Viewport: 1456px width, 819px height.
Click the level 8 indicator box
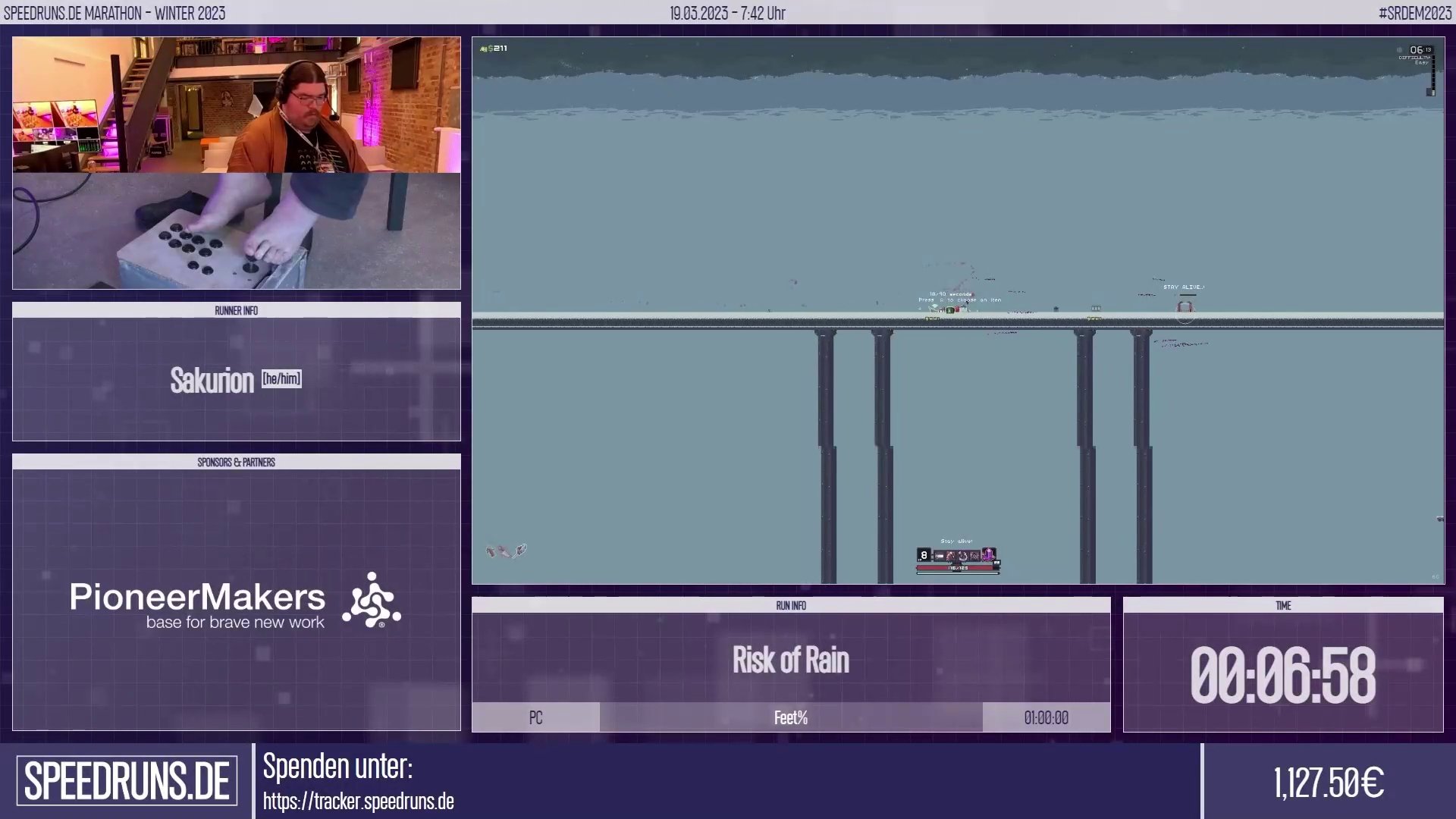924,555
